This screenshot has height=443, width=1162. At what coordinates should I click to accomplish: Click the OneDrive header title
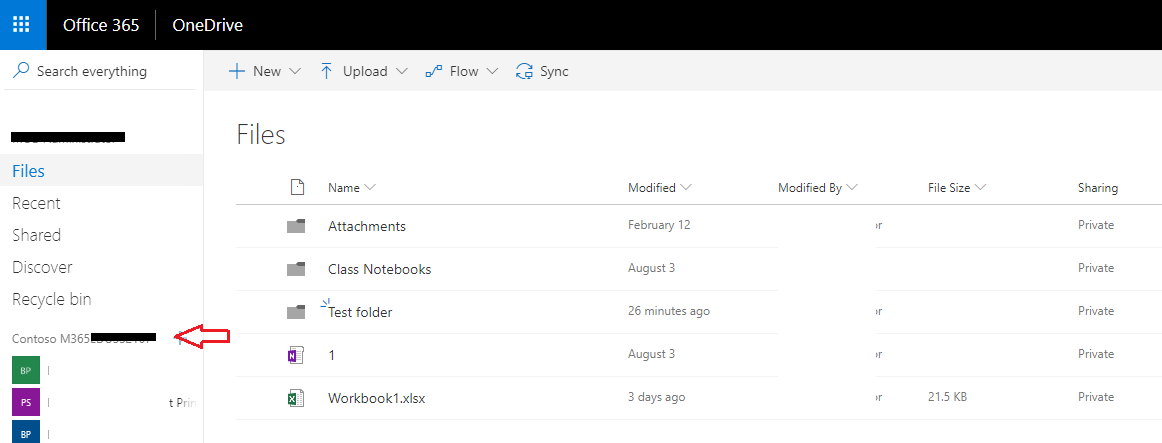(208, 24)
